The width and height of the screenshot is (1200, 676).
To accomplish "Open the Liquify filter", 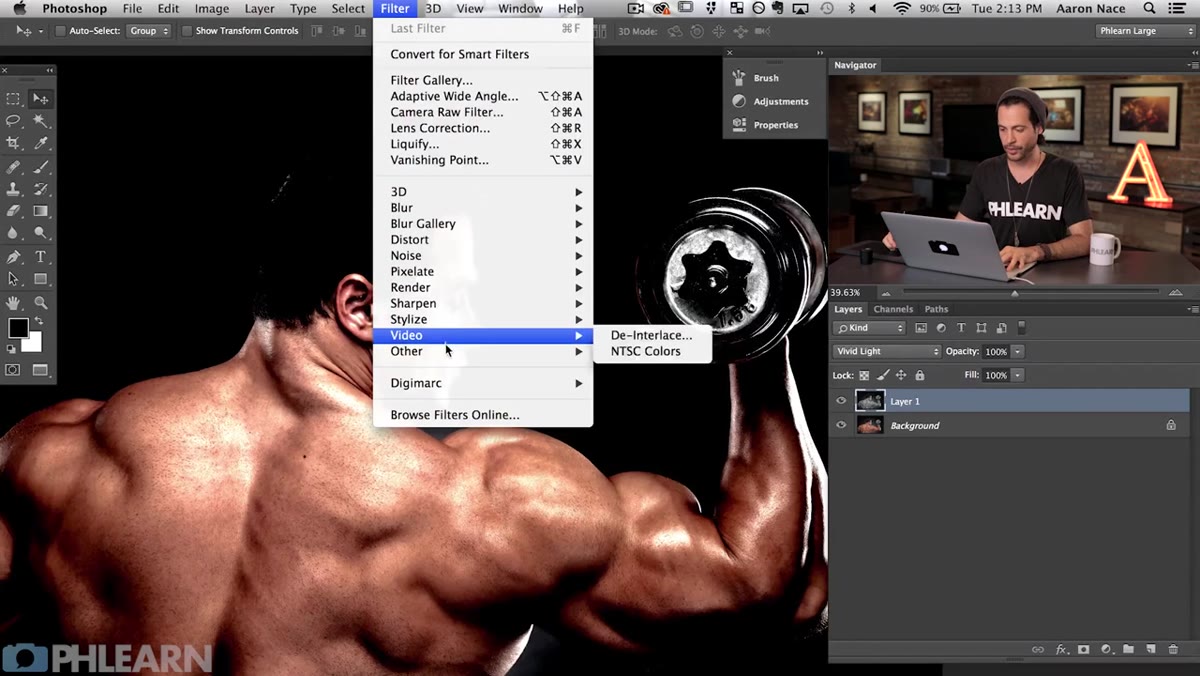I will pyautogui.click(x=483, y=144).
